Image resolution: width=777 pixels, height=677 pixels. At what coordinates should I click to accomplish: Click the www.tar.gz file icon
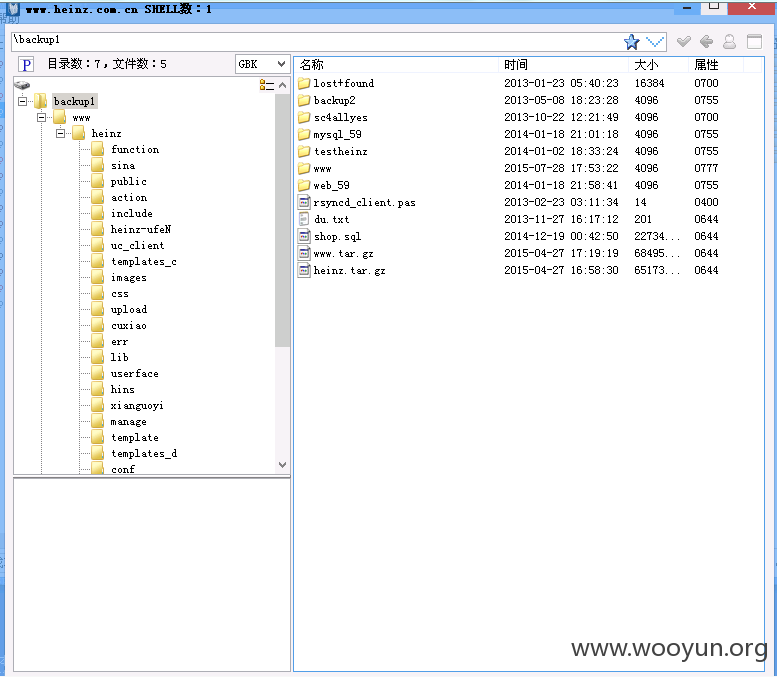304,253
